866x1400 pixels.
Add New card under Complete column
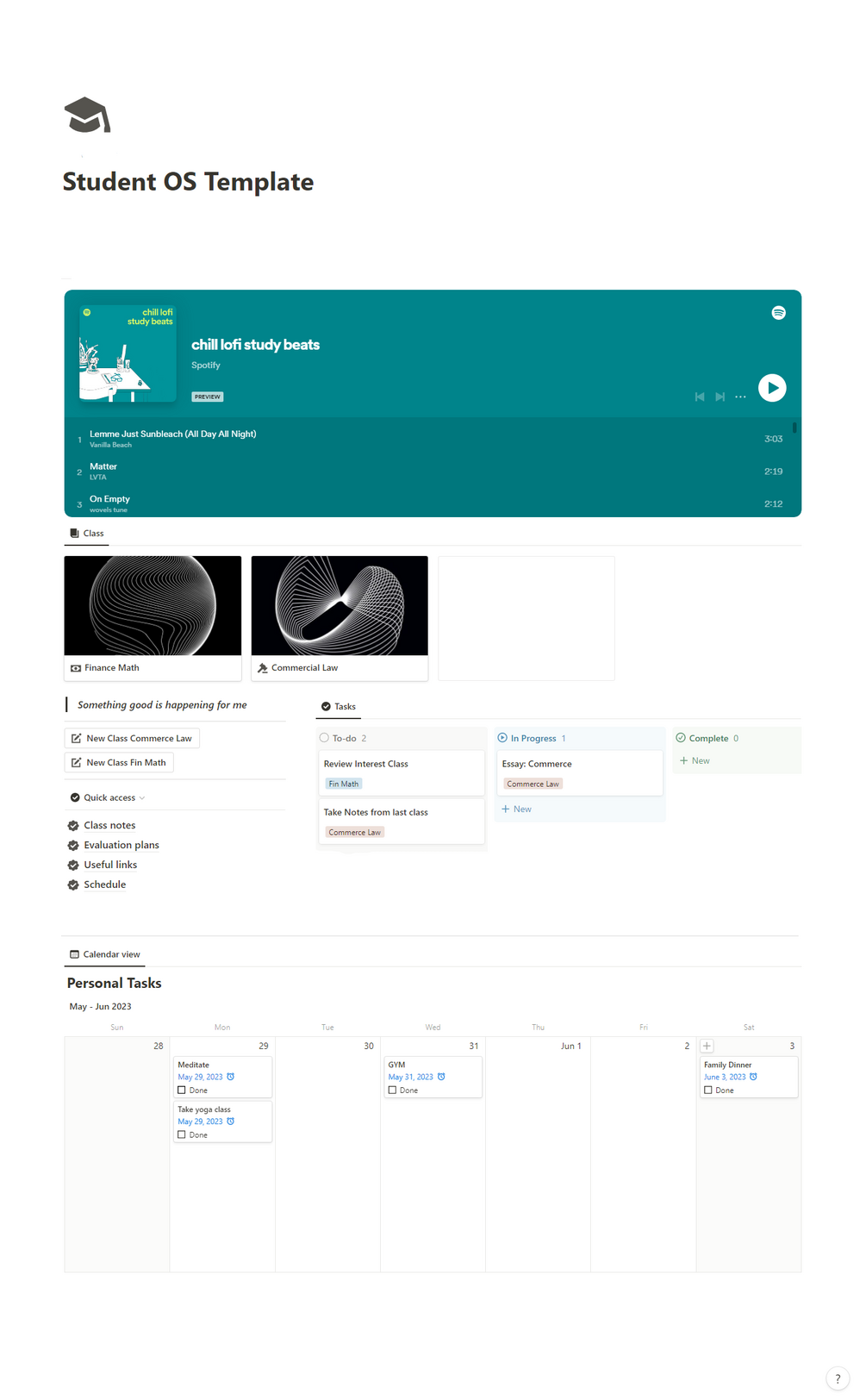(695, 761)
